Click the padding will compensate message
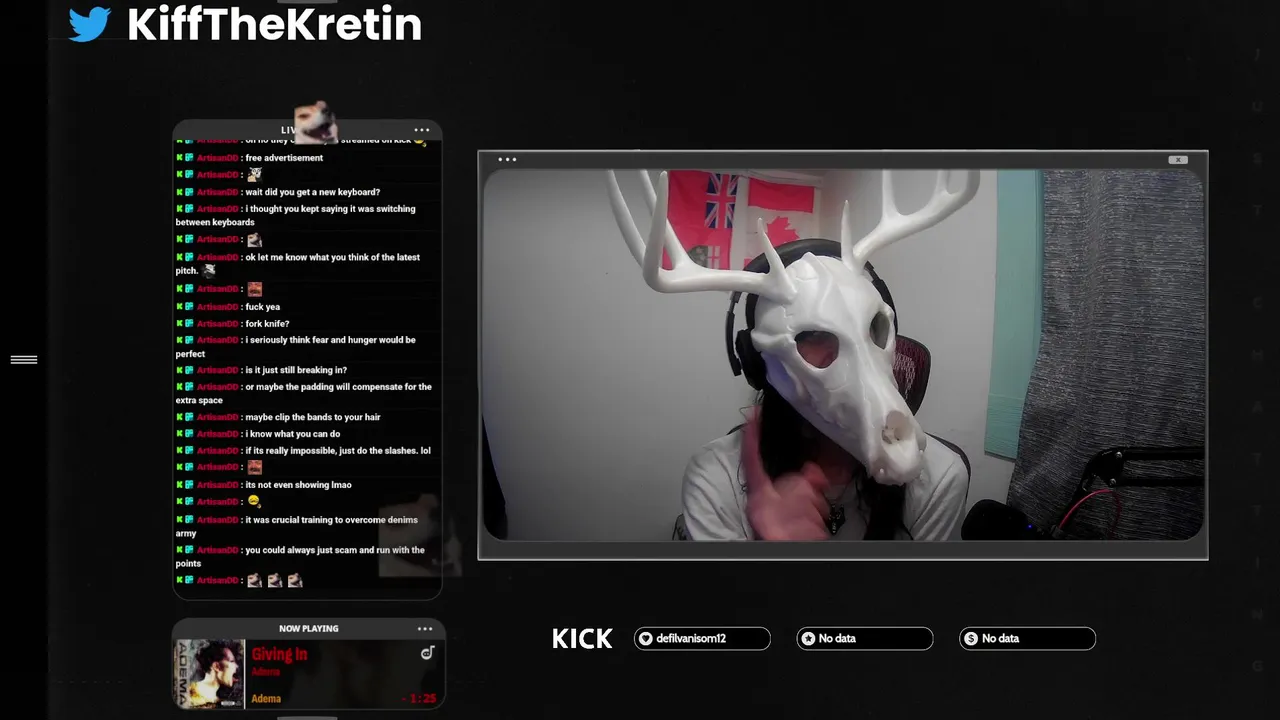Screen dimensions: 1280x720 (303, 394)
